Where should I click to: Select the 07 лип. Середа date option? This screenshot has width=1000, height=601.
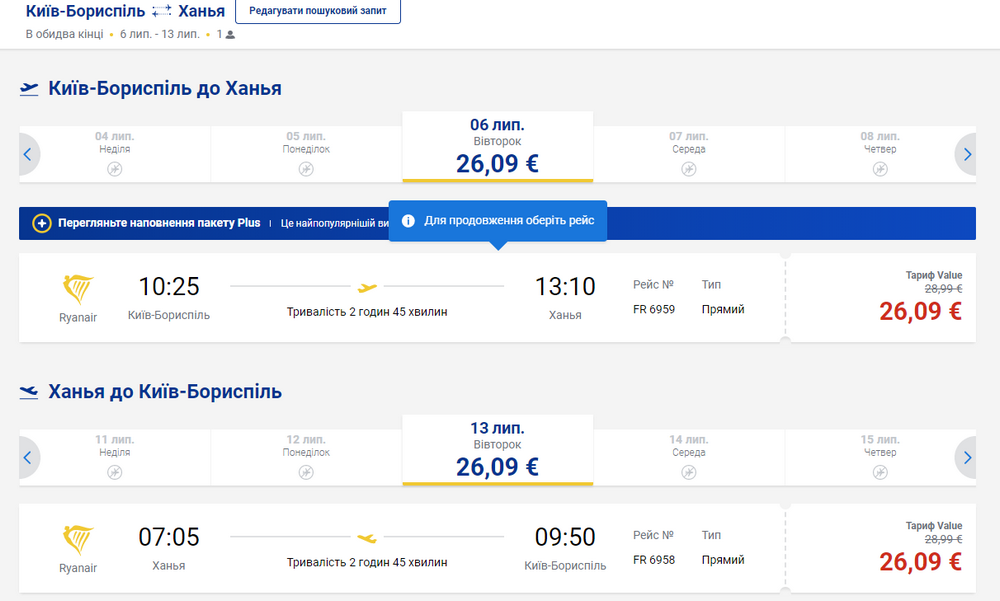pos(688,151)
